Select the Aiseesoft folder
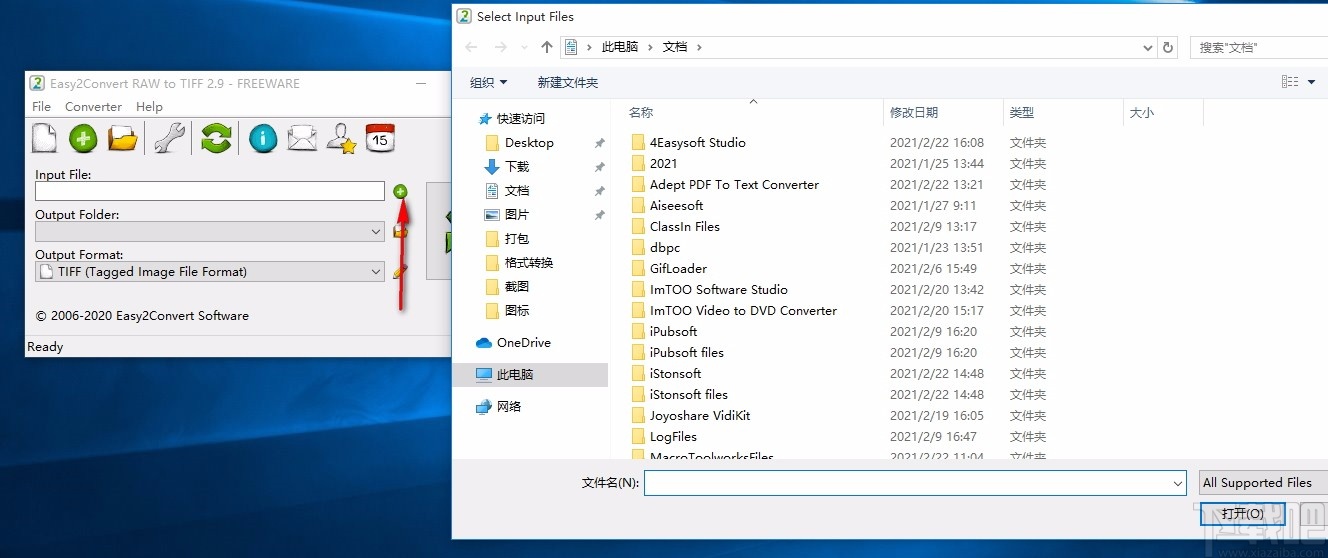Screen dimensions: 1328x558 [x=676, y=206]
